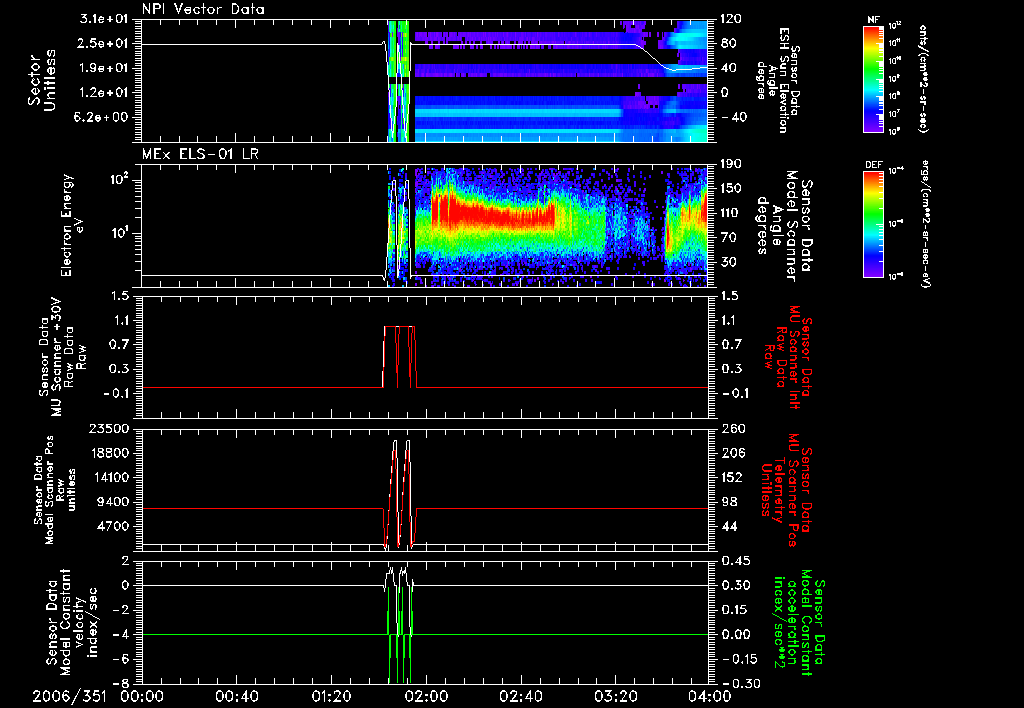Click the "NF" label above the color bar
This screenshot has height=708, width=1024.
click(874, 20)
